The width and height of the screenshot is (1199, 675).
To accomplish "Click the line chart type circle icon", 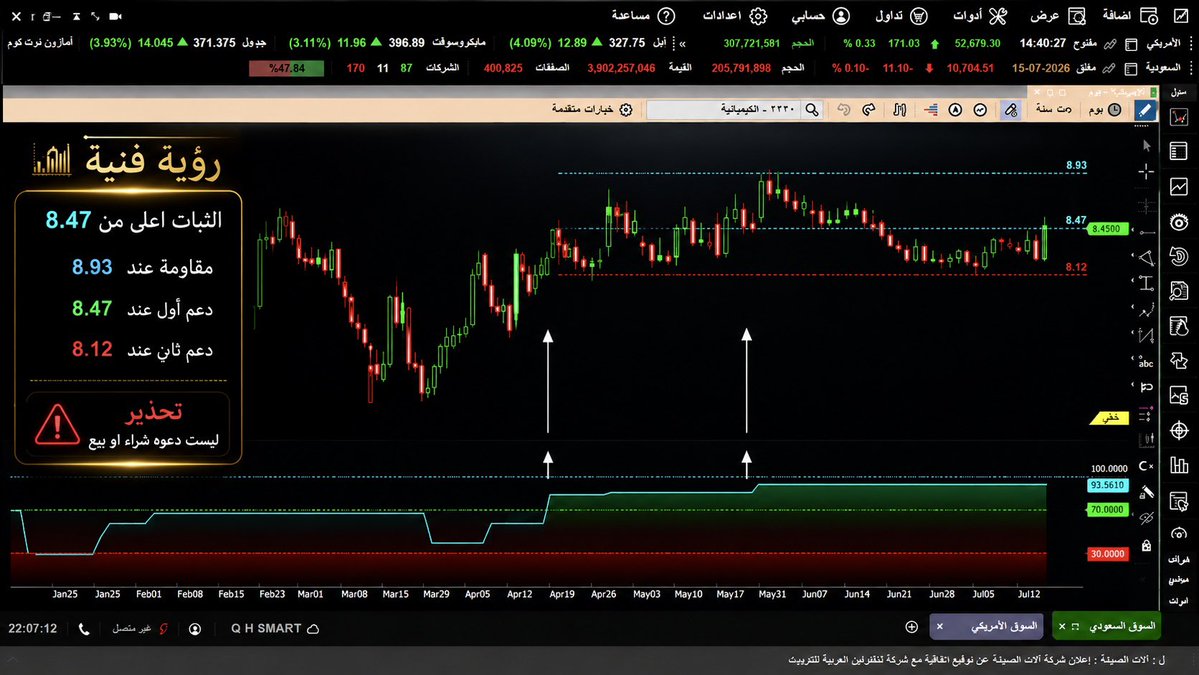I will tap(980, 110).
